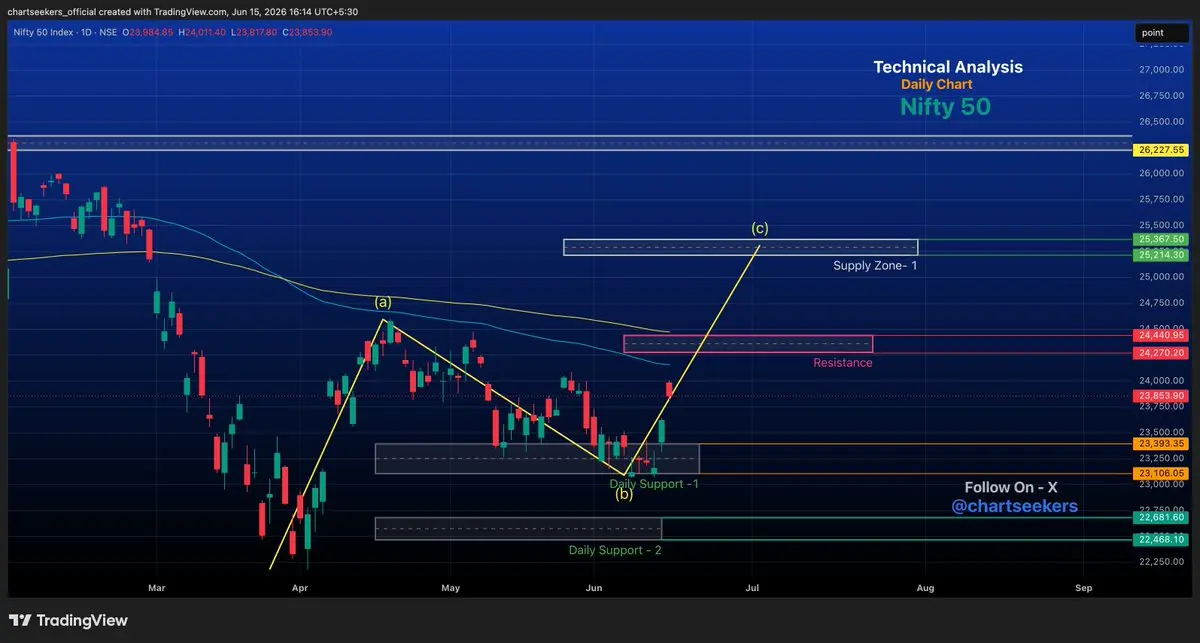Click the May label on time axis

pos(450,589)
